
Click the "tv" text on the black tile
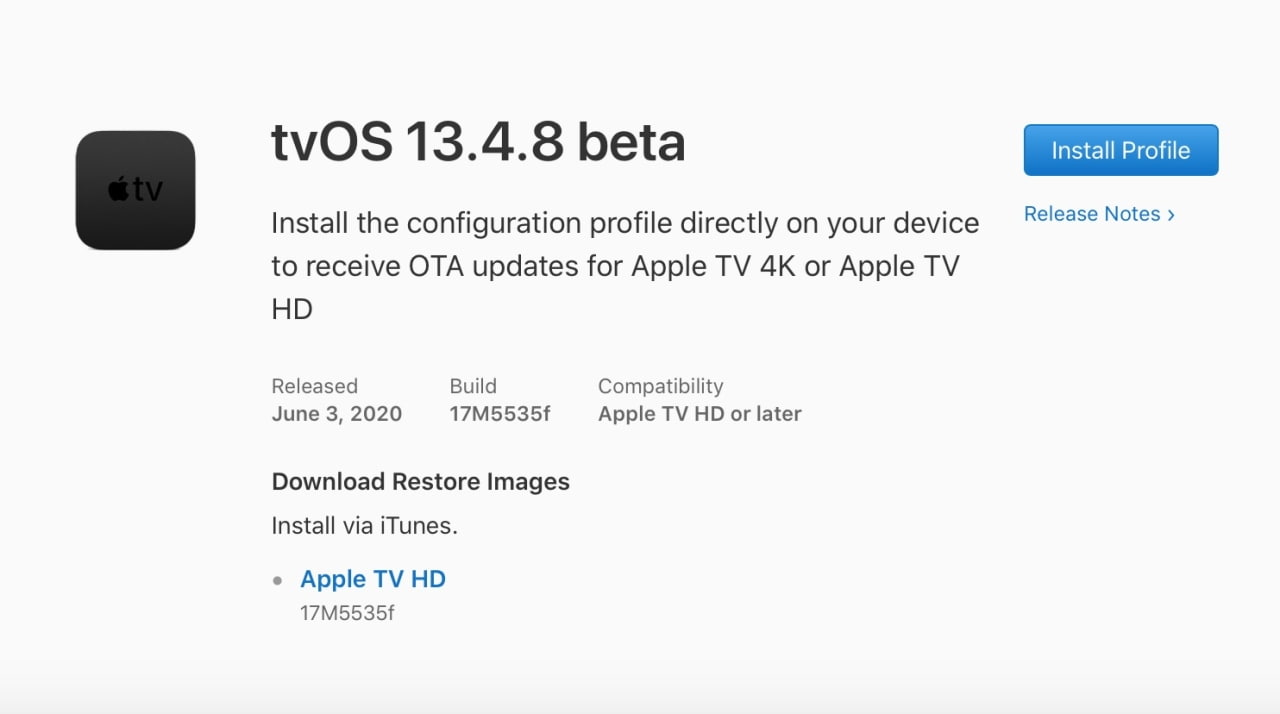pyautogui.click(x=148, y=190)
